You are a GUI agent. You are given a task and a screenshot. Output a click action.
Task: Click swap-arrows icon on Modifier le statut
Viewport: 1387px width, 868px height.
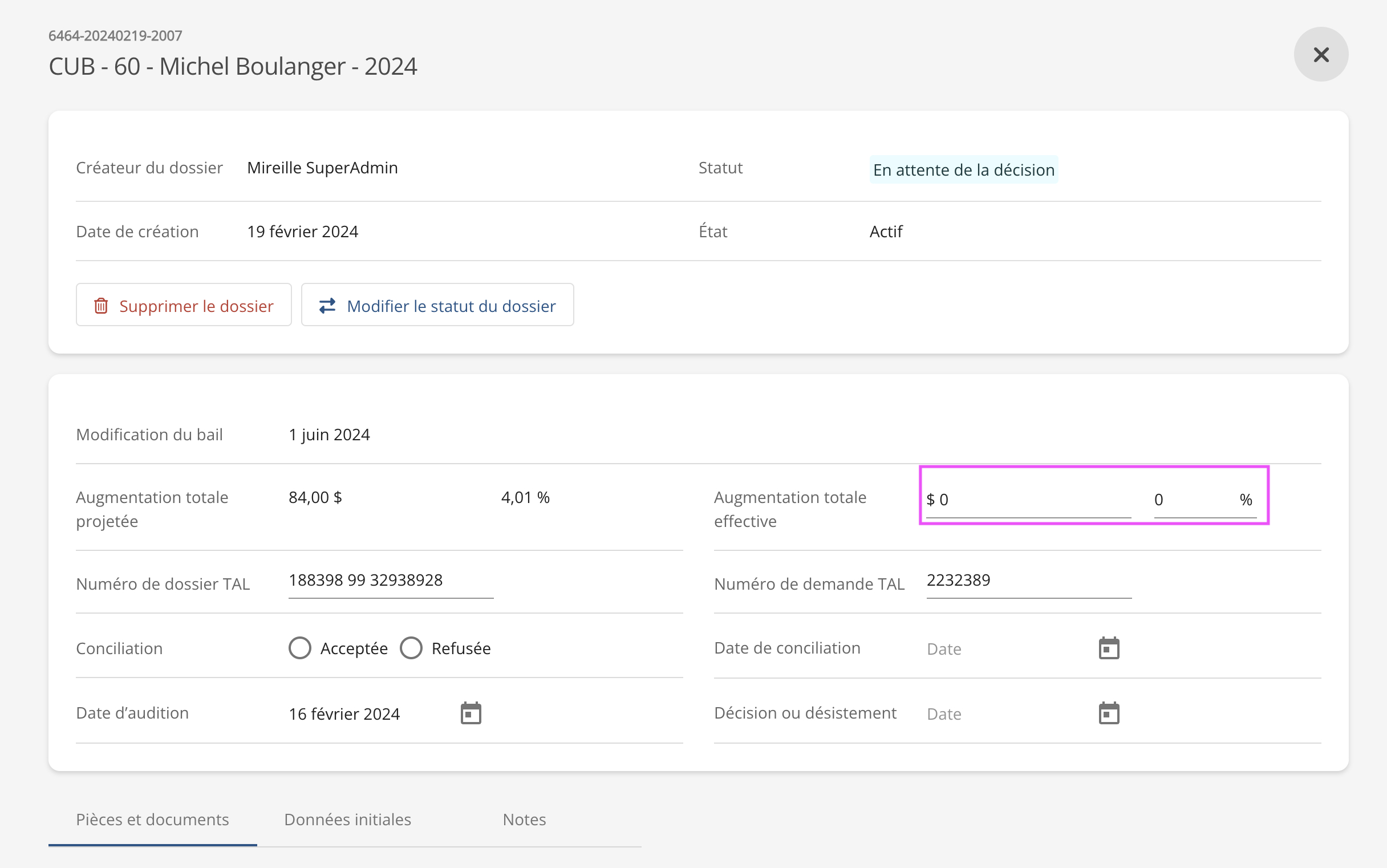point(327,306)
